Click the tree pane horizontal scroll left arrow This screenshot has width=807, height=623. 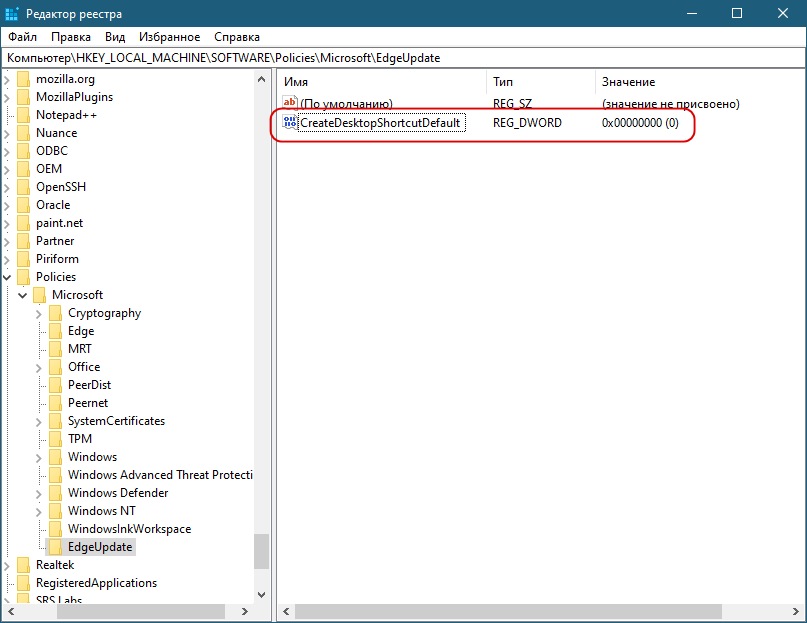click(x=11, y=611)
